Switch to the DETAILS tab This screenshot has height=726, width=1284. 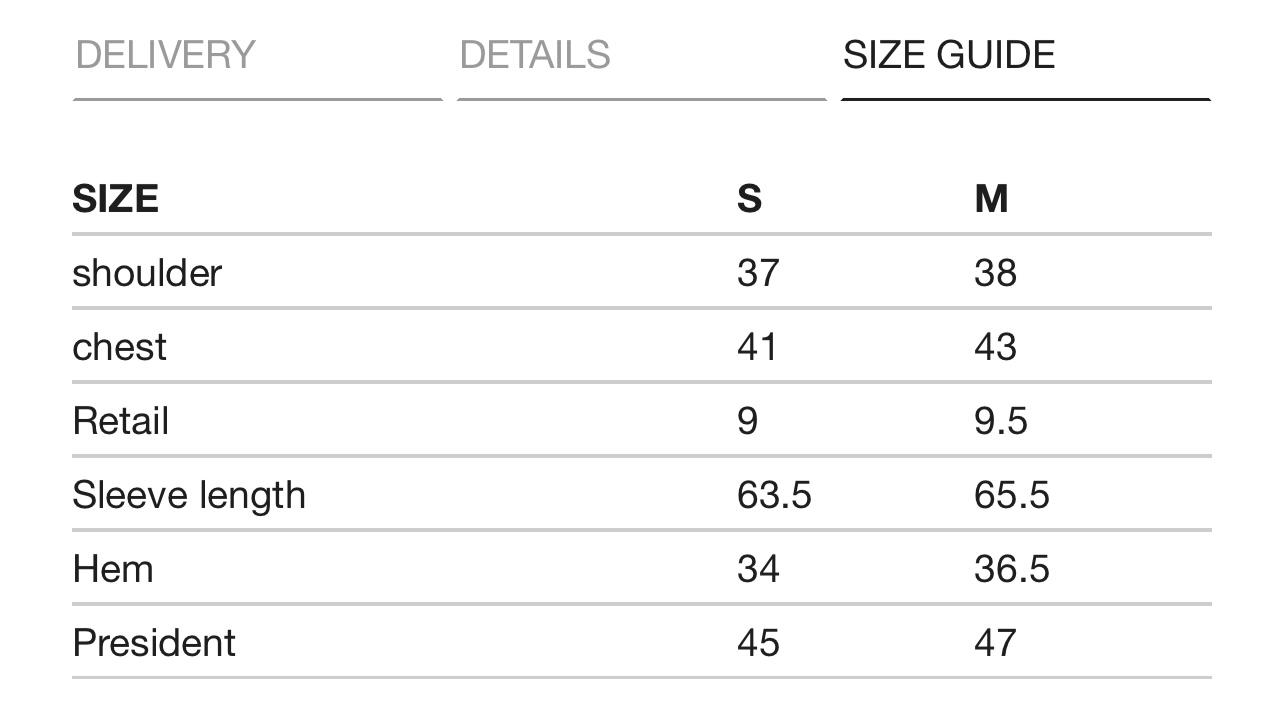pos(535,55)
